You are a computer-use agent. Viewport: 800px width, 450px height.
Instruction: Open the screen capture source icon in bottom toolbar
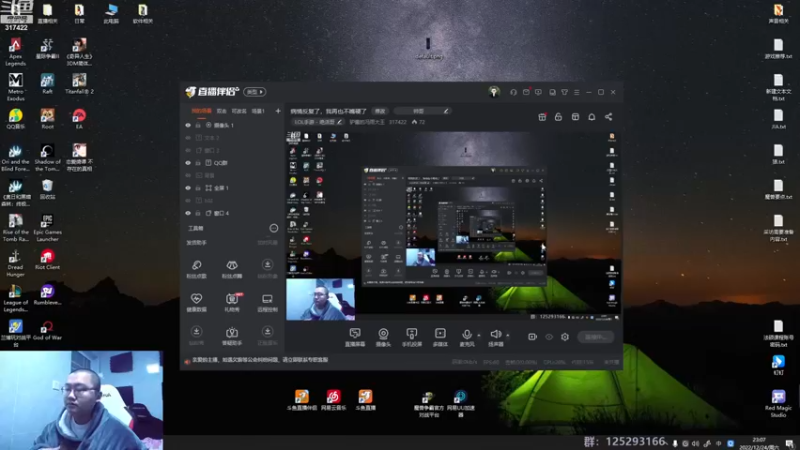pyautogui.click(x=355, y=334)
